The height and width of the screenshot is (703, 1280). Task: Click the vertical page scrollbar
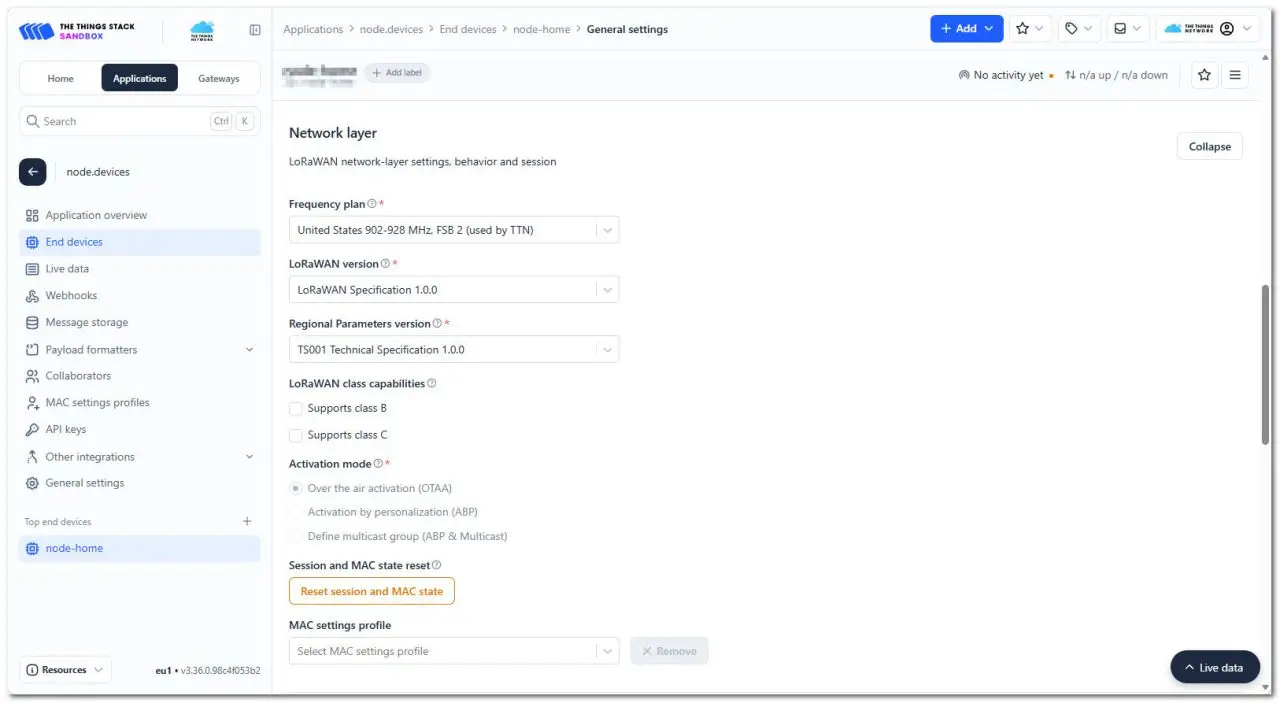[x=1265, y=365]
